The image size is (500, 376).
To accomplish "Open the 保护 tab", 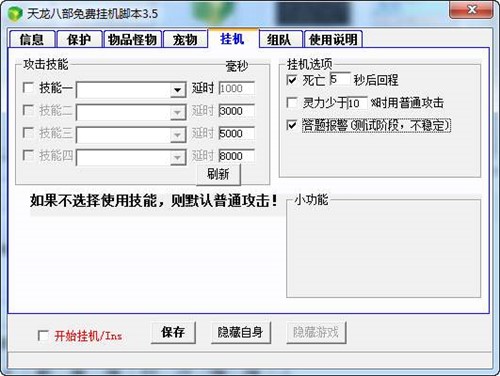I will 79,40.
